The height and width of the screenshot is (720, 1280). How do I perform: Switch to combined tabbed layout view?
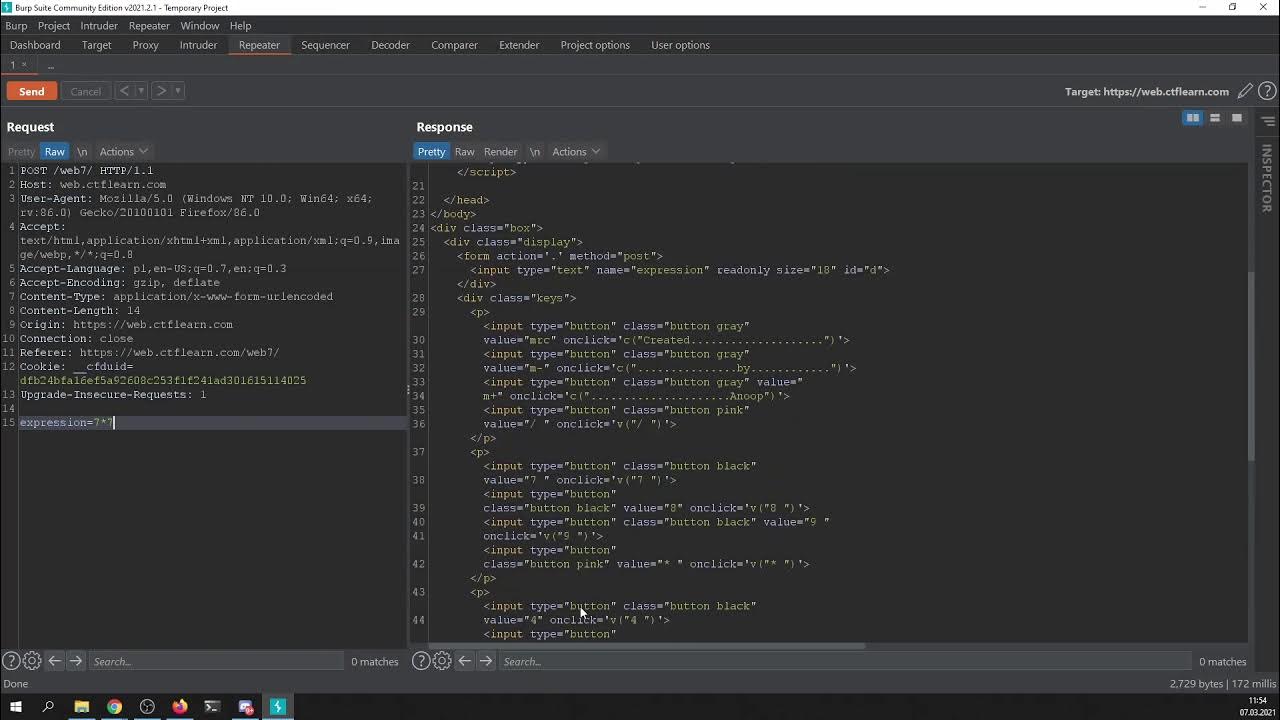1237,118
